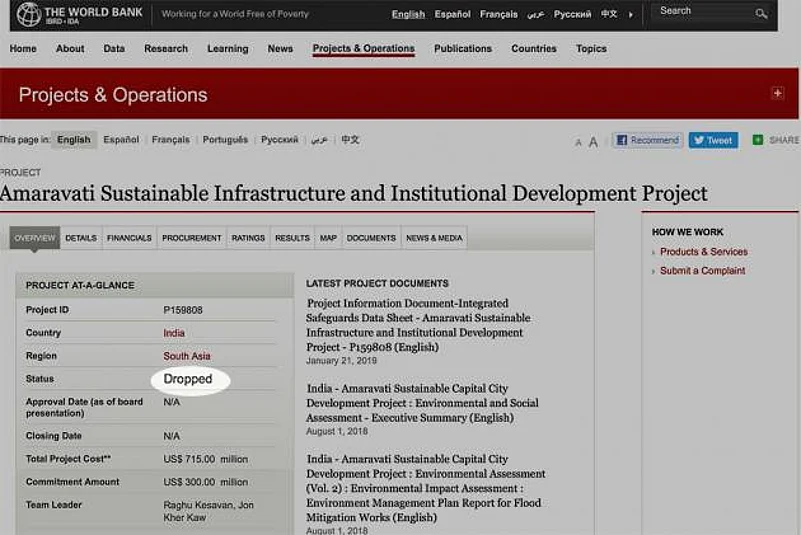This screenshot has height=535, width=801.
Task: Click the India country link
Action: (x=174, y=333)
